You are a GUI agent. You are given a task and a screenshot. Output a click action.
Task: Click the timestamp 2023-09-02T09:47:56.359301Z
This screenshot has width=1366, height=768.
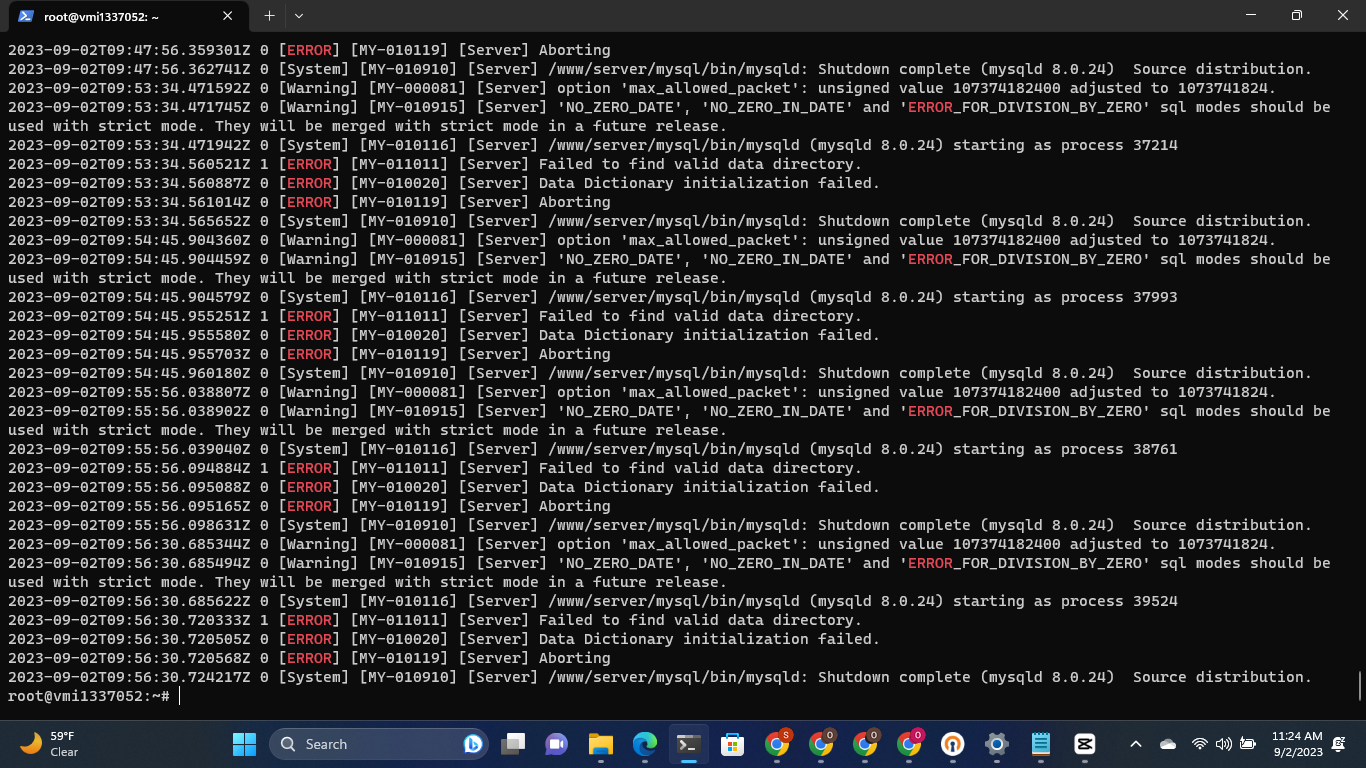[x=129, y=50]
